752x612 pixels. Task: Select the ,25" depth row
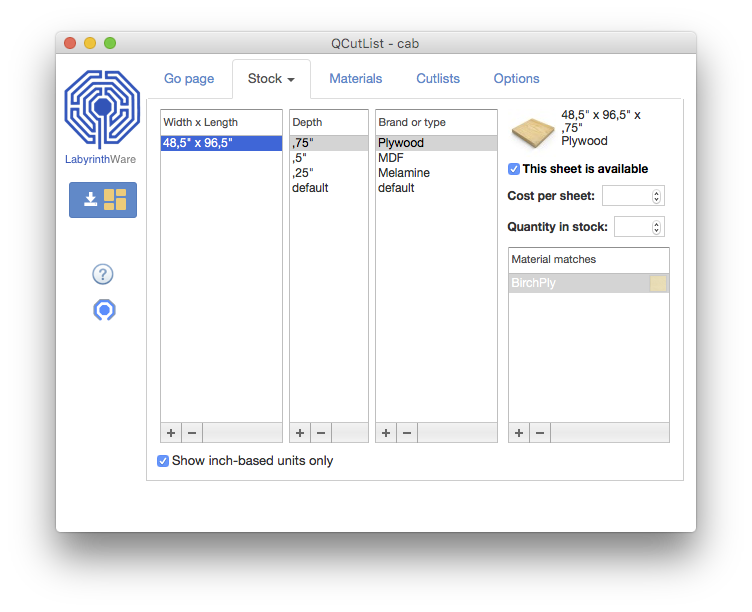(x=329, y=173)
